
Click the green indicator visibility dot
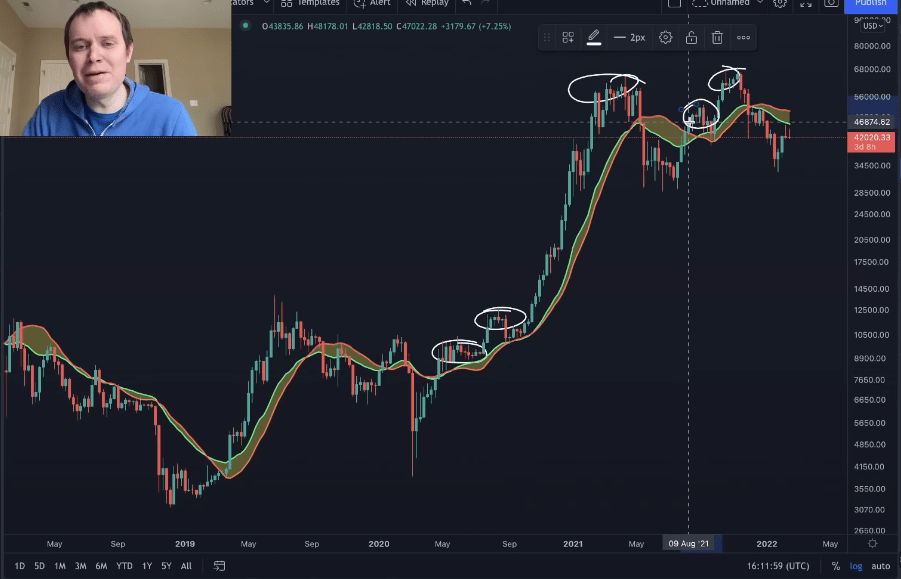(x=246, y=26)
